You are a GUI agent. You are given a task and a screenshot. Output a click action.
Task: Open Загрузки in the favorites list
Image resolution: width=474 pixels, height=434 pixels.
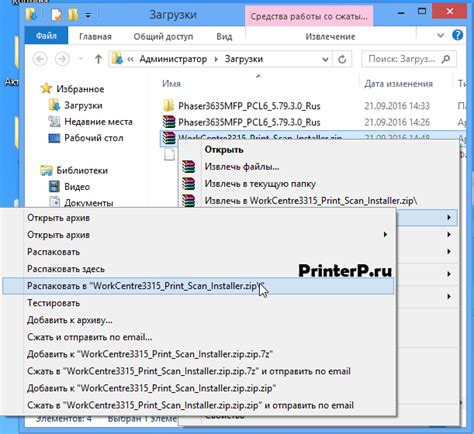(x=83, y=105)
